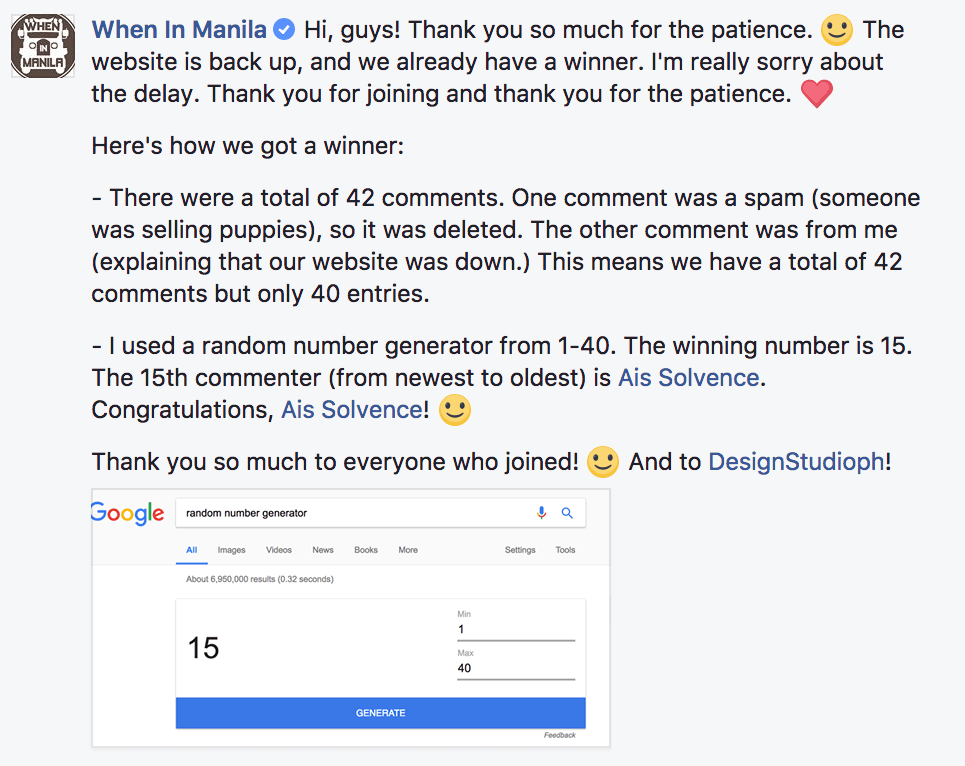Switch to the Videos tab
This screenshot has width=965, height=766.
point(279,550)
